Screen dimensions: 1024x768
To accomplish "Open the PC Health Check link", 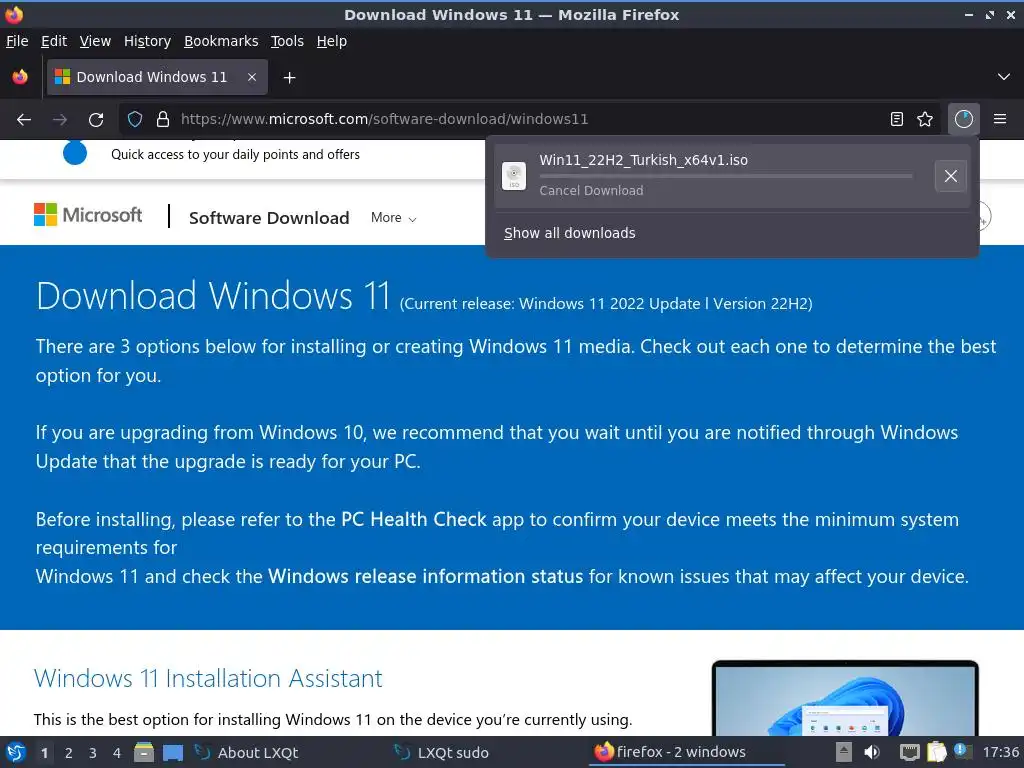I will (x=413, y=519).
